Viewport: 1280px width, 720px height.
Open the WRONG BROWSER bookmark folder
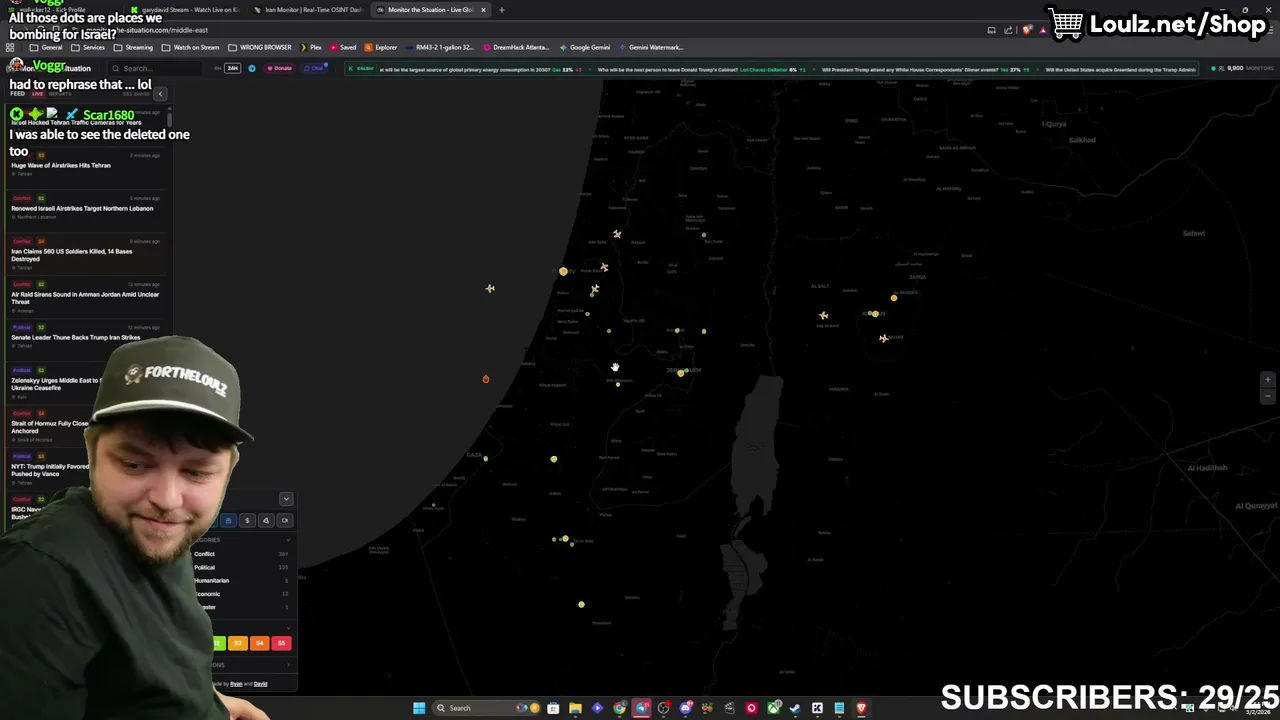259,47
